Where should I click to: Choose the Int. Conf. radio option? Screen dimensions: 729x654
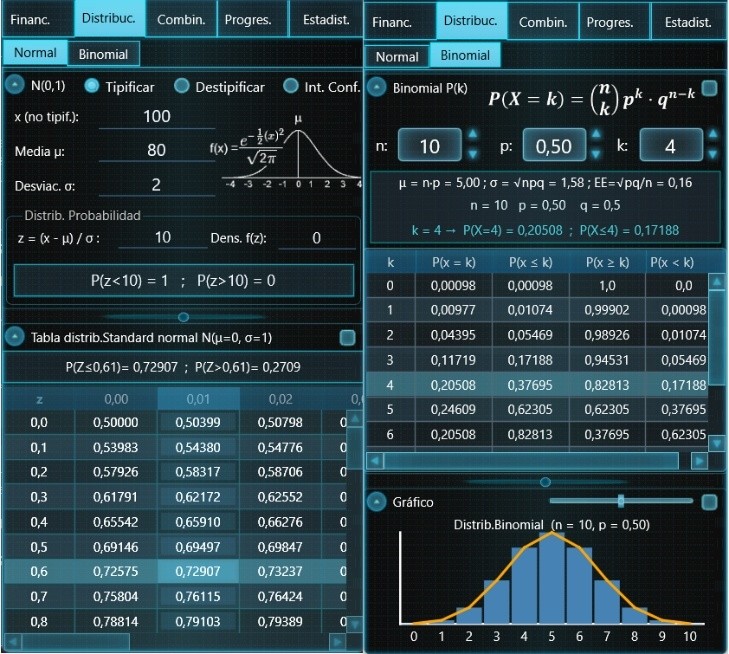point(291,86)
